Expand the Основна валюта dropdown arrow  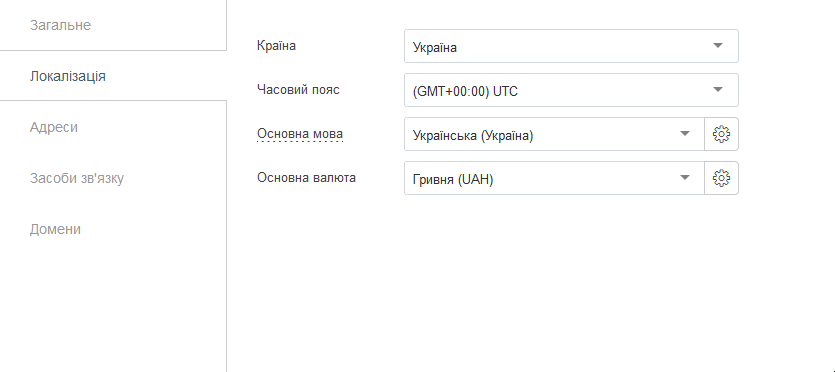[685, 178]
